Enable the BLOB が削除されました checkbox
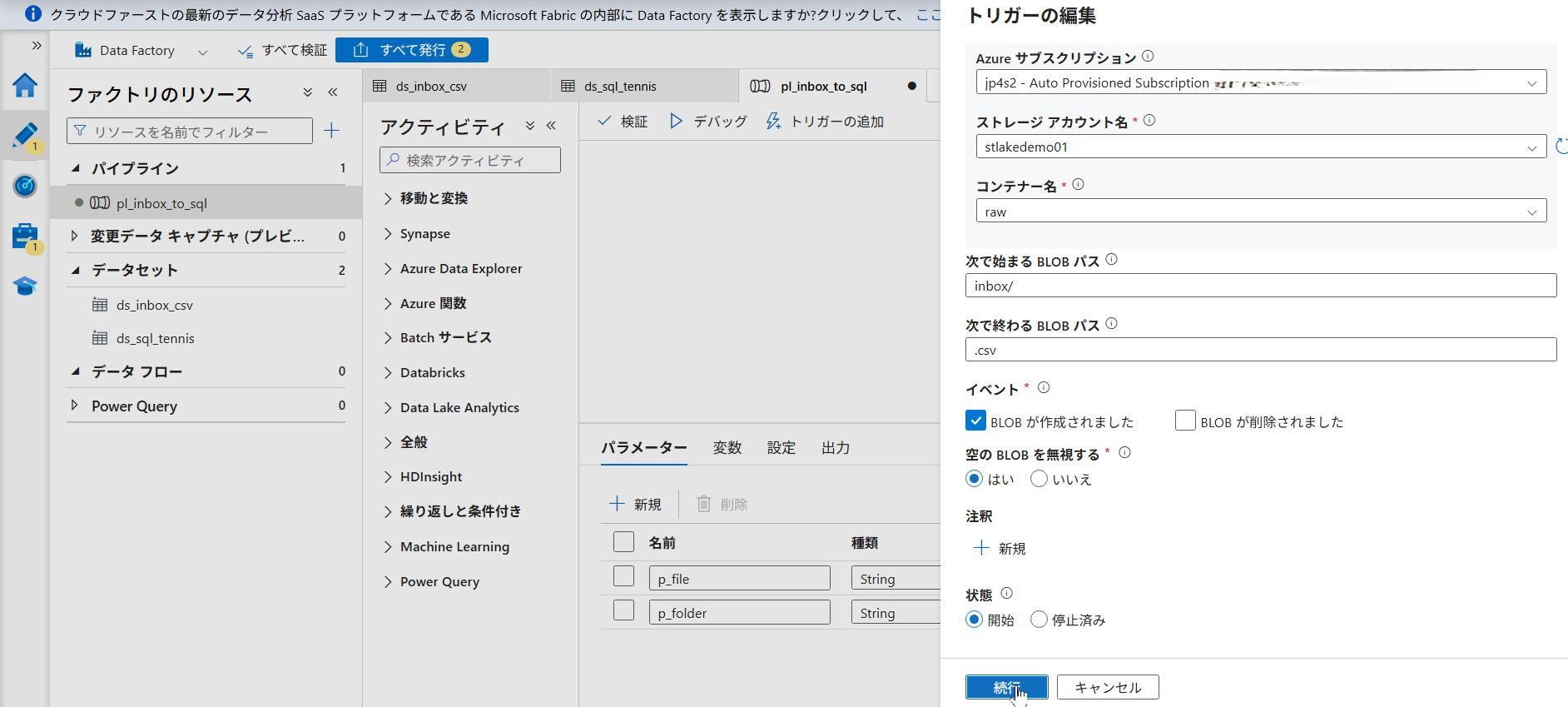Image resolution: width=1568 pixels, height=707 pixels. 1185,421
